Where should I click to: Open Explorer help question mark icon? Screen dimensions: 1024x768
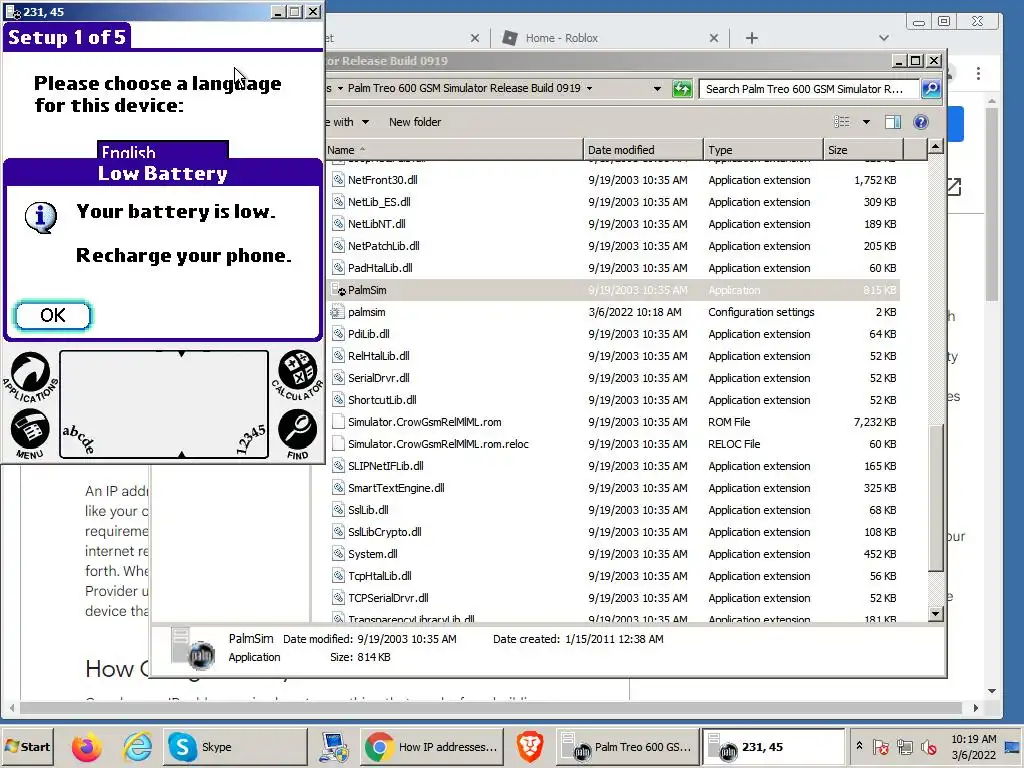[921, 122]
